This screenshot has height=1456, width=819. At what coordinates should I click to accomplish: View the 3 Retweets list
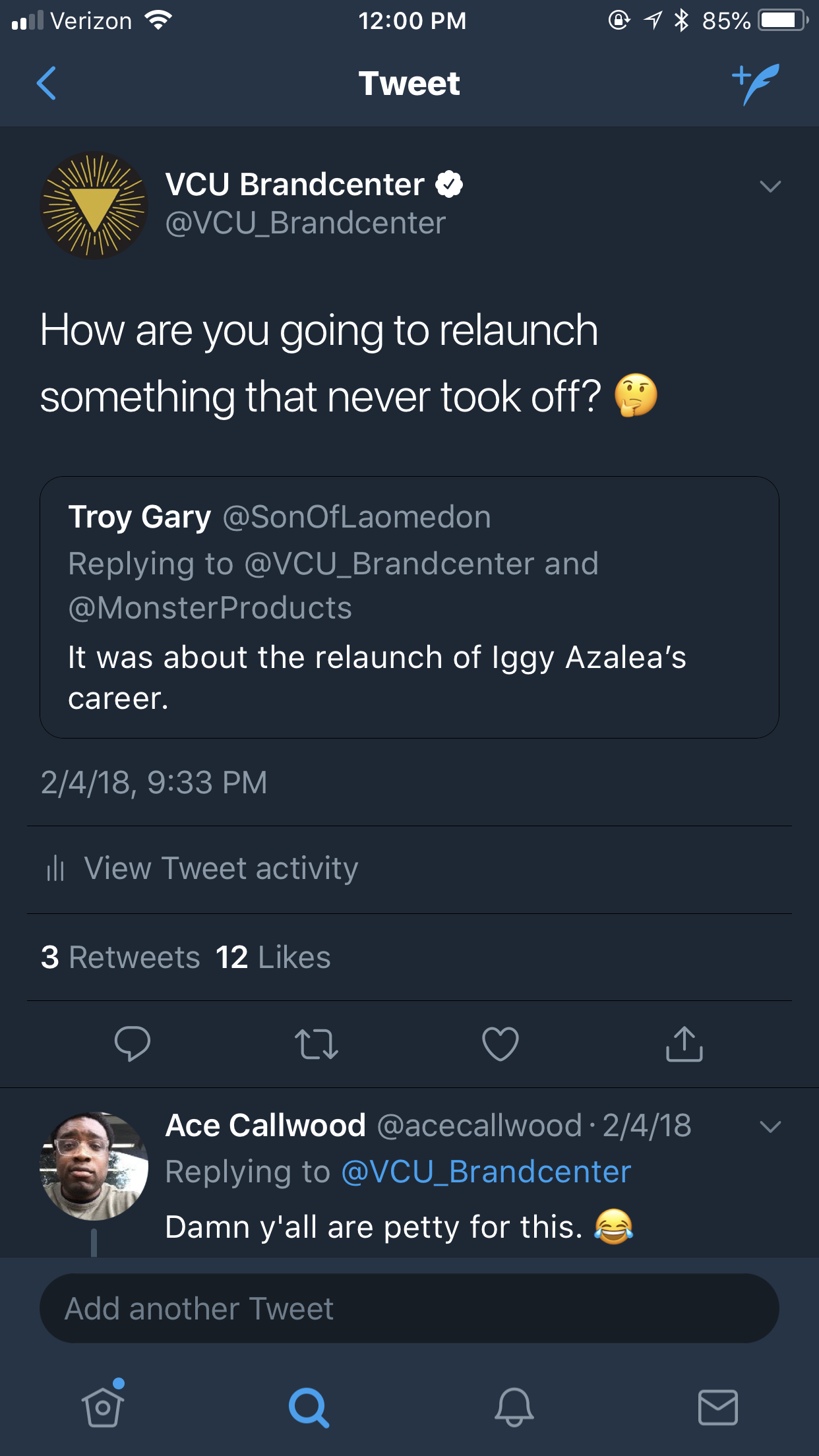tap(121, 957)
